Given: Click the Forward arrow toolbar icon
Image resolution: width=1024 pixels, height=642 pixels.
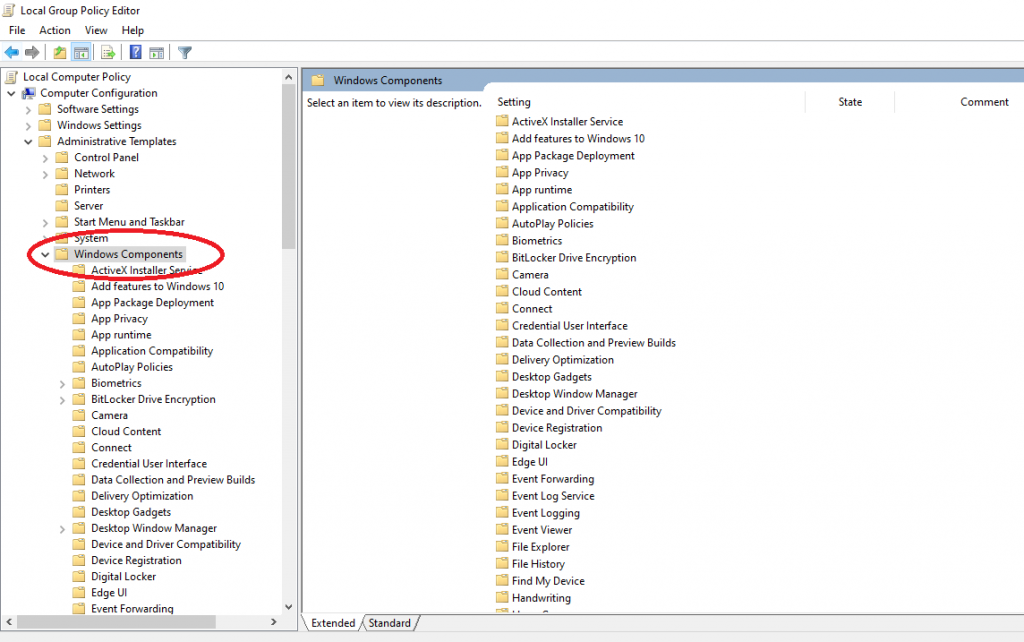Looking at the screenshot, I should click(x=32, y=53).
